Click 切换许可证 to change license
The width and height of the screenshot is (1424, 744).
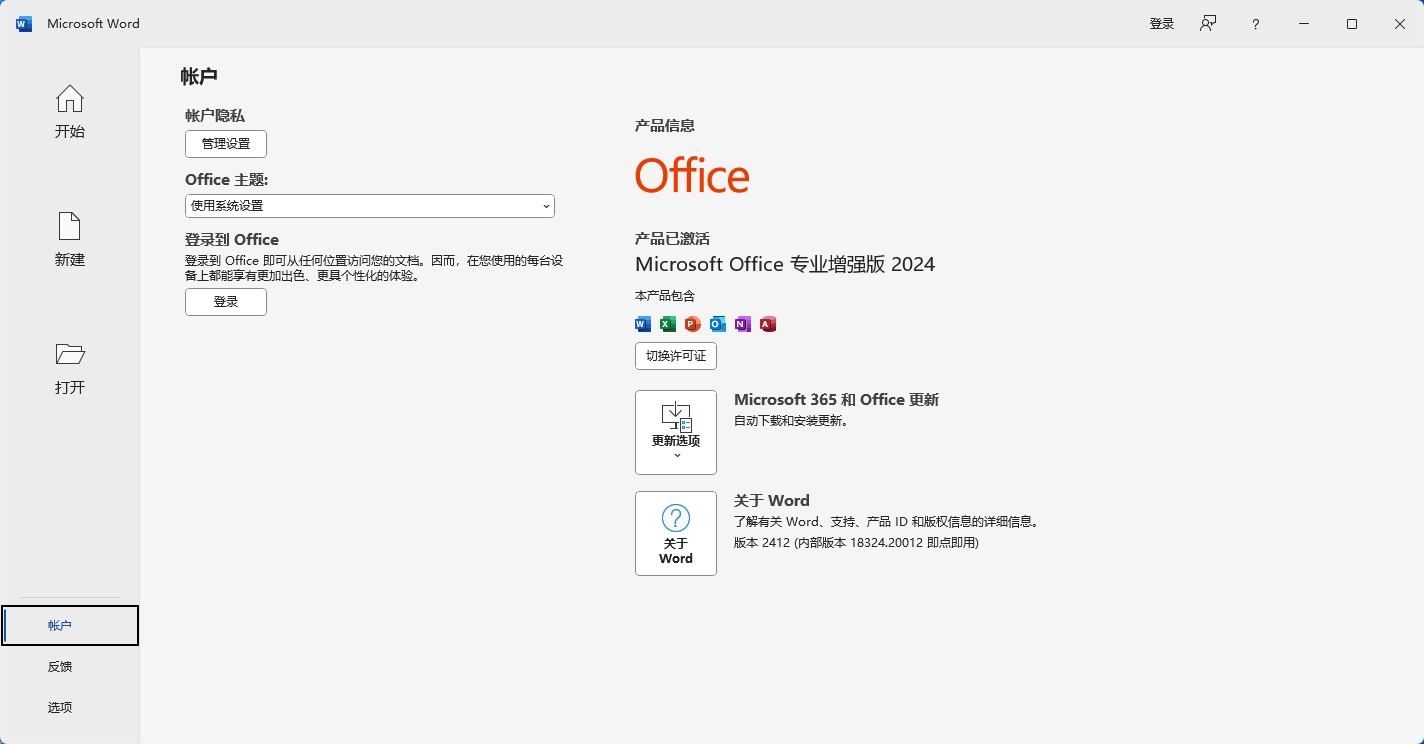coord(675,356)
